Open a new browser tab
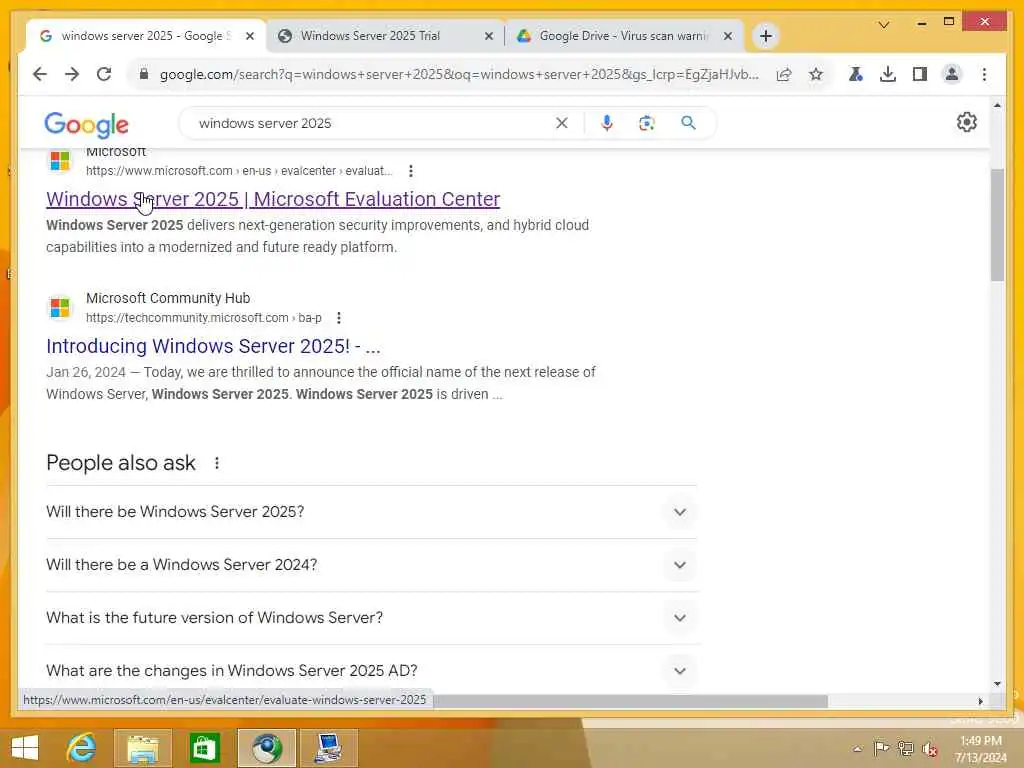This screenshot has height=768, width=1024. click(766, 36)
